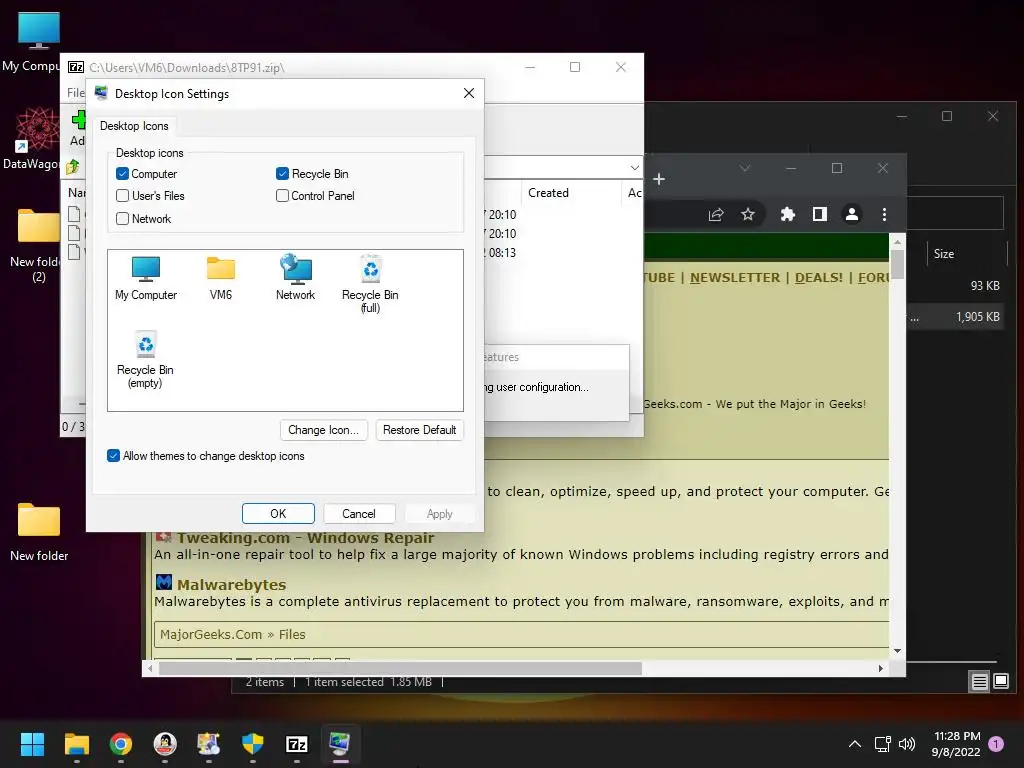Select the DataWagon desktop shortcut

pyautogui.click(x=31, y=139)
